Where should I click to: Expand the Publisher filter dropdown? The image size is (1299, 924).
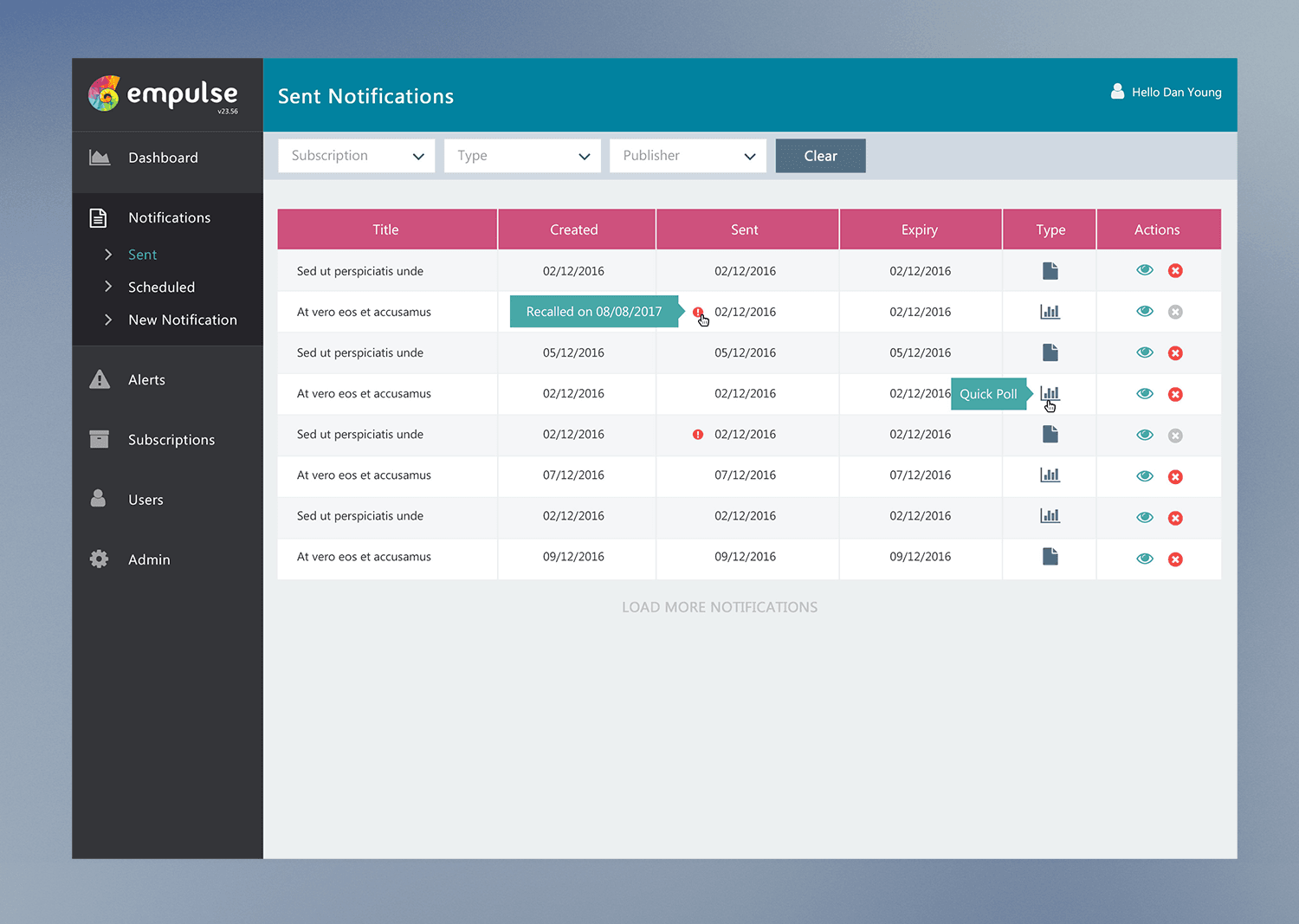click(x=688, y=156)
